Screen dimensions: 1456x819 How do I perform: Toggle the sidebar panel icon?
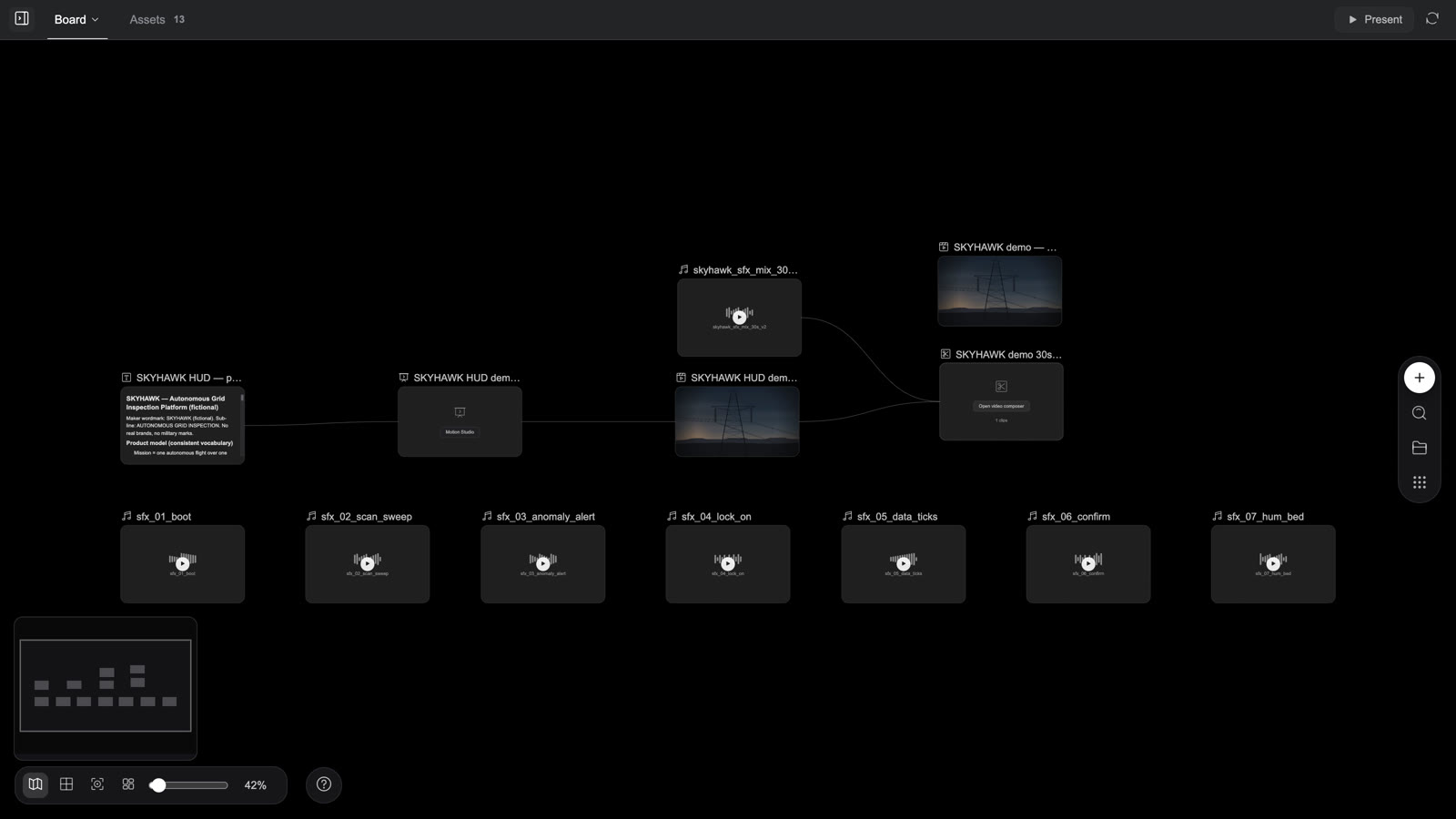(x=22, y=18)
